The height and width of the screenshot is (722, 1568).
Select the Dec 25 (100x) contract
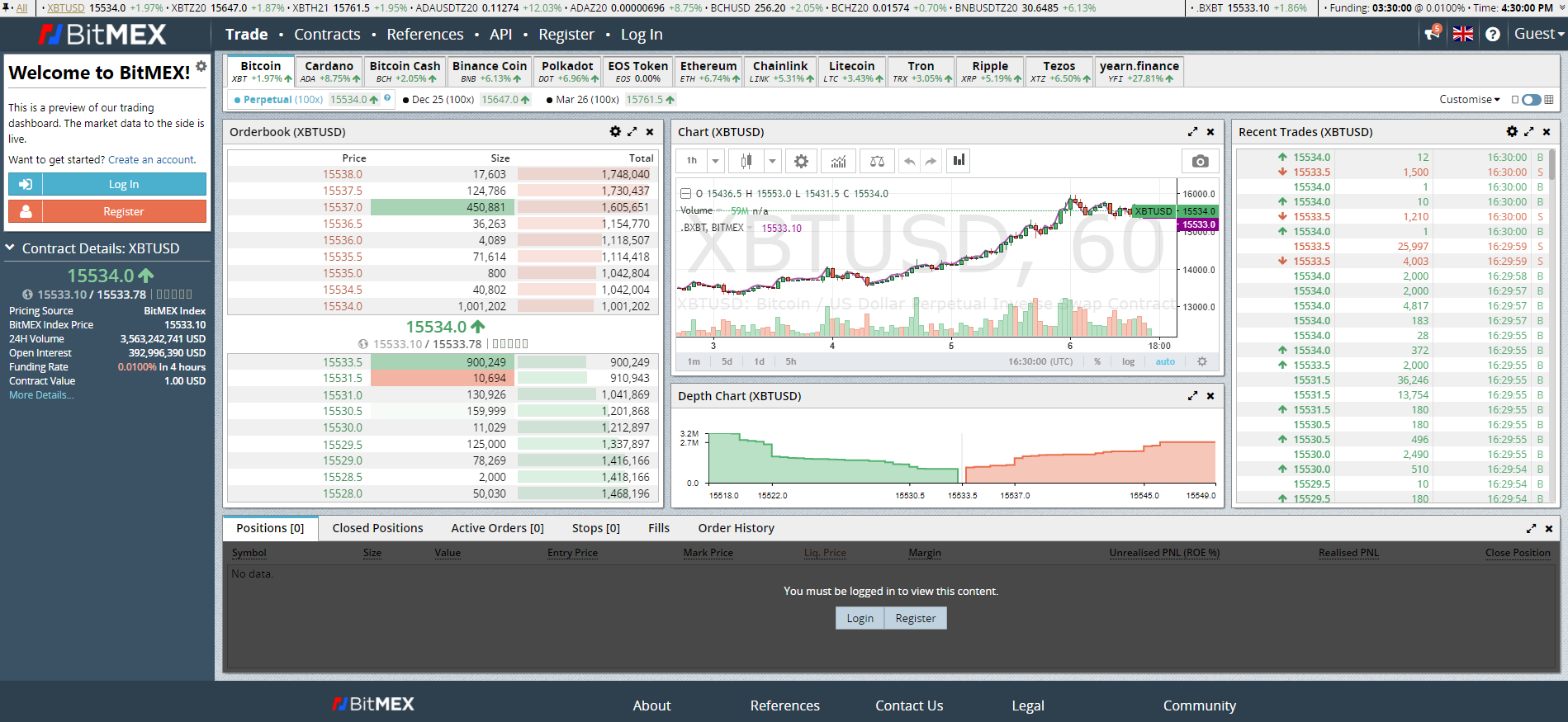point(443,100)
